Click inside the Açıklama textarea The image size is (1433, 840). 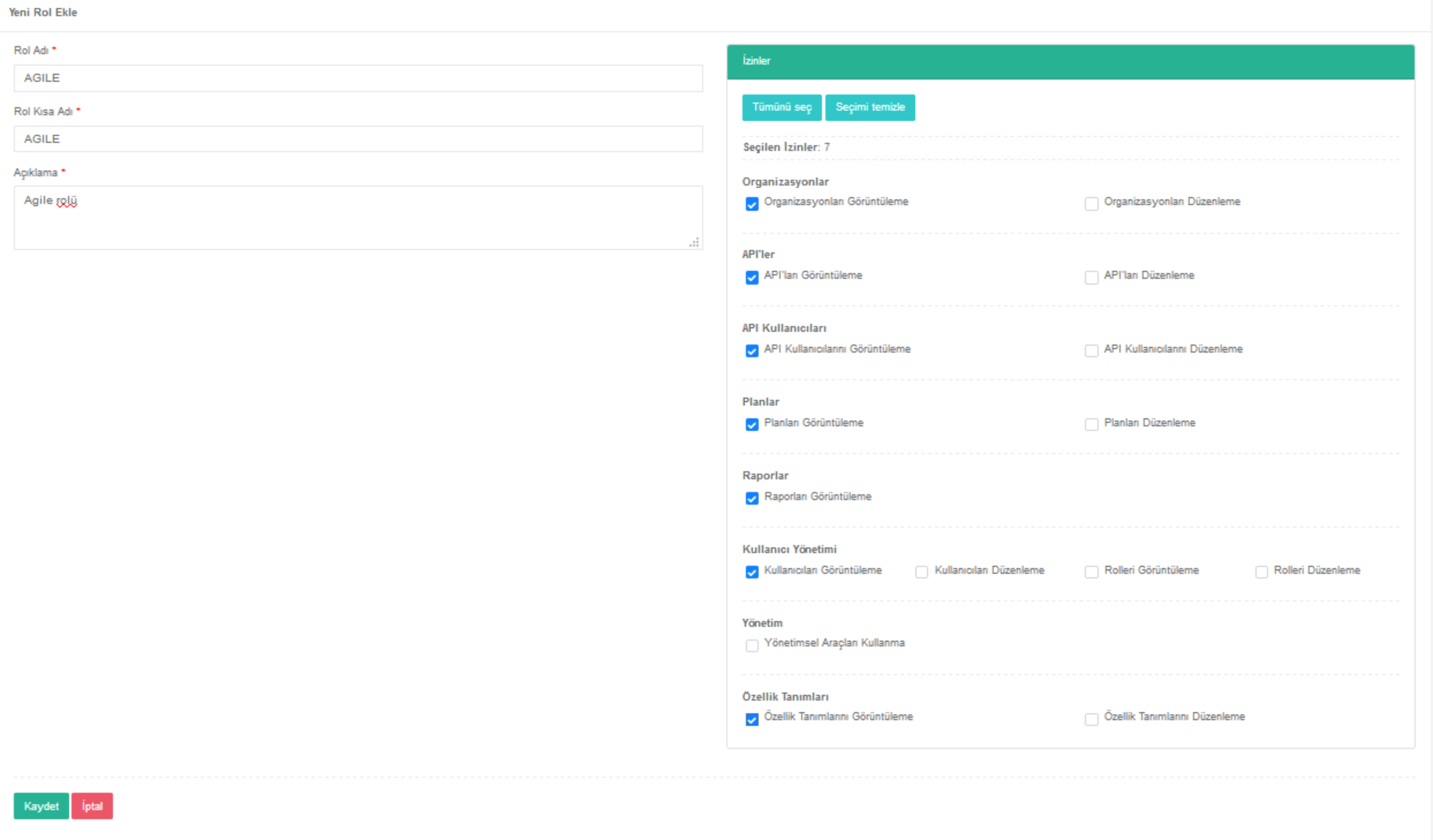358,218
